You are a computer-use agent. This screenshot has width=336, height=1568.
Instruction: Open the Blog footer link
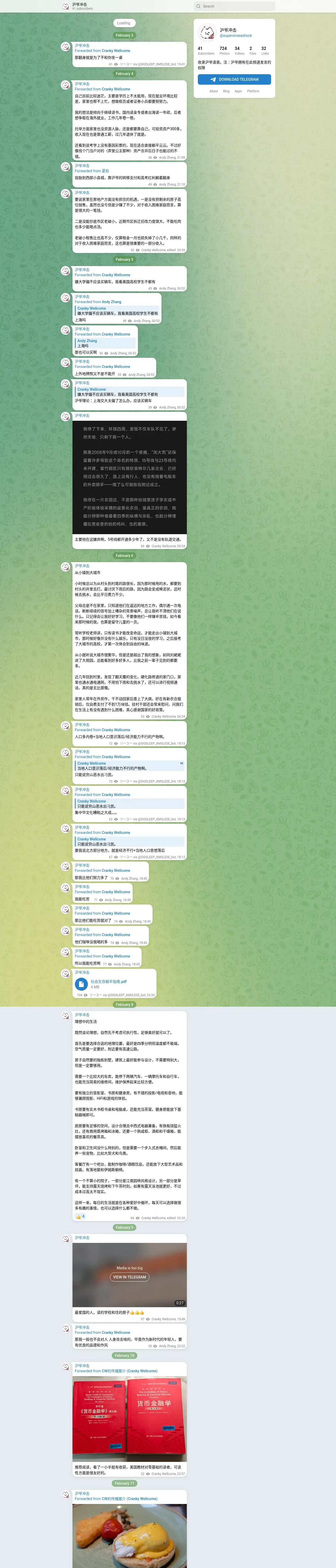(226, 91)
